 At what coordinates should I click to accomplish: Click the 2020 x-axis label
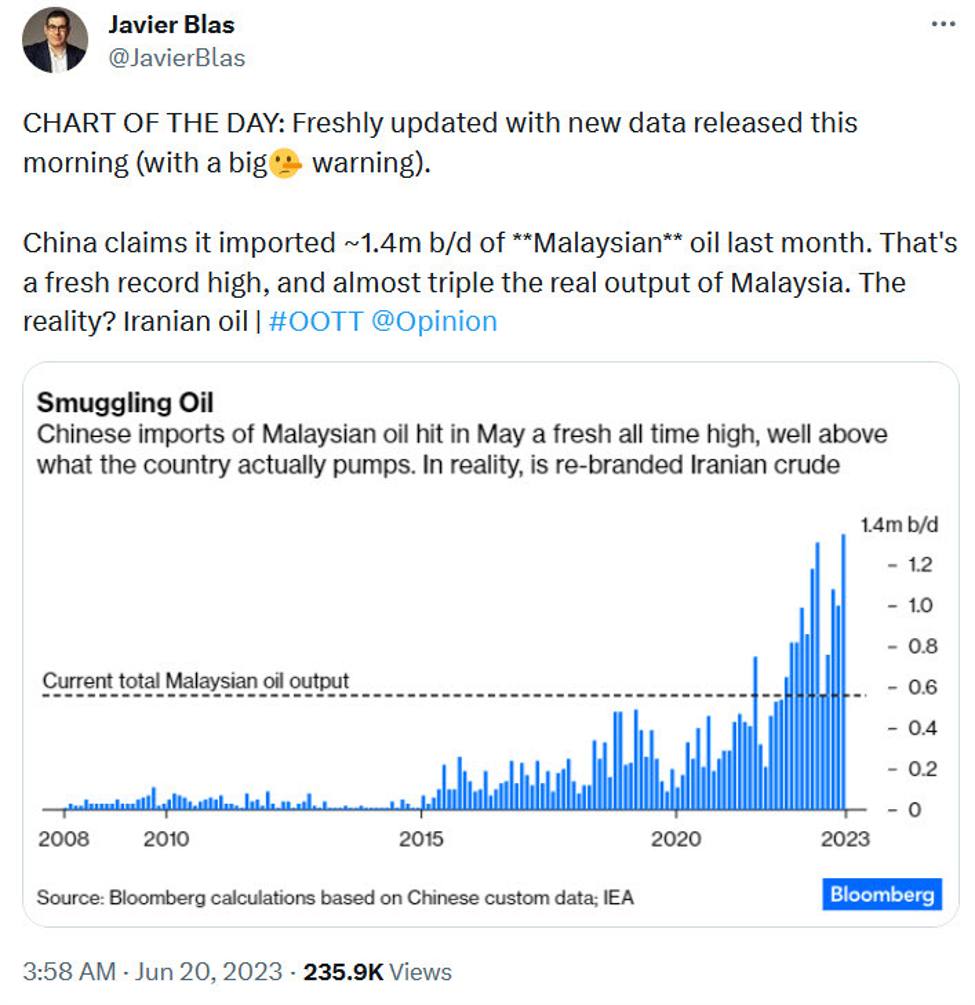(x=676, y=838)
